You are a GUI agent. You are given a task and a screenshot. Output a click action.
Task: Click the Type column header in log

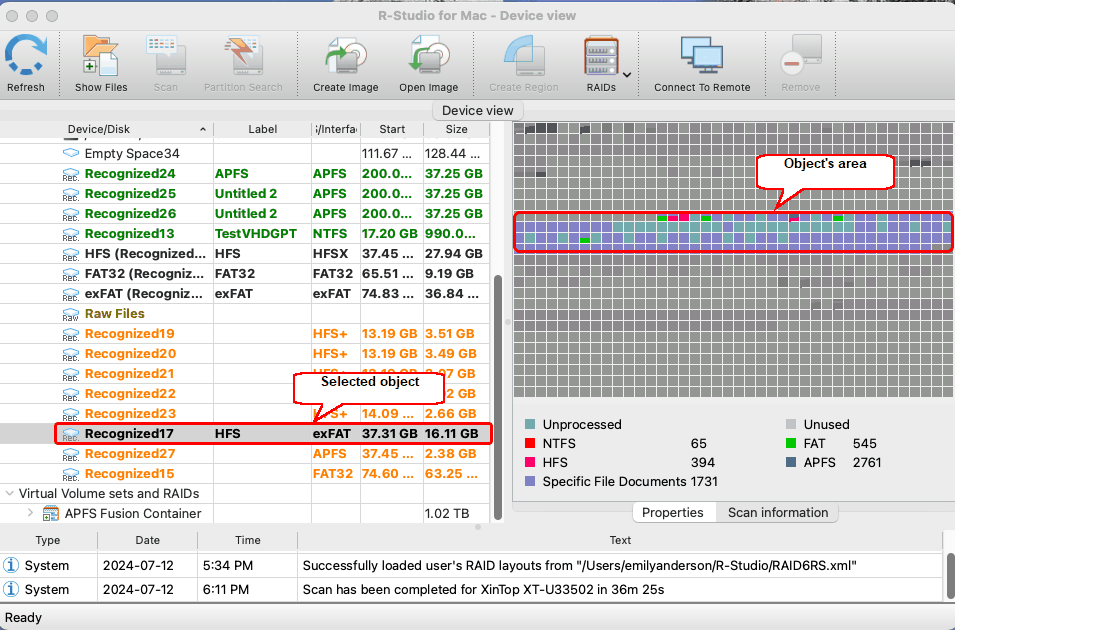[48, 540]
